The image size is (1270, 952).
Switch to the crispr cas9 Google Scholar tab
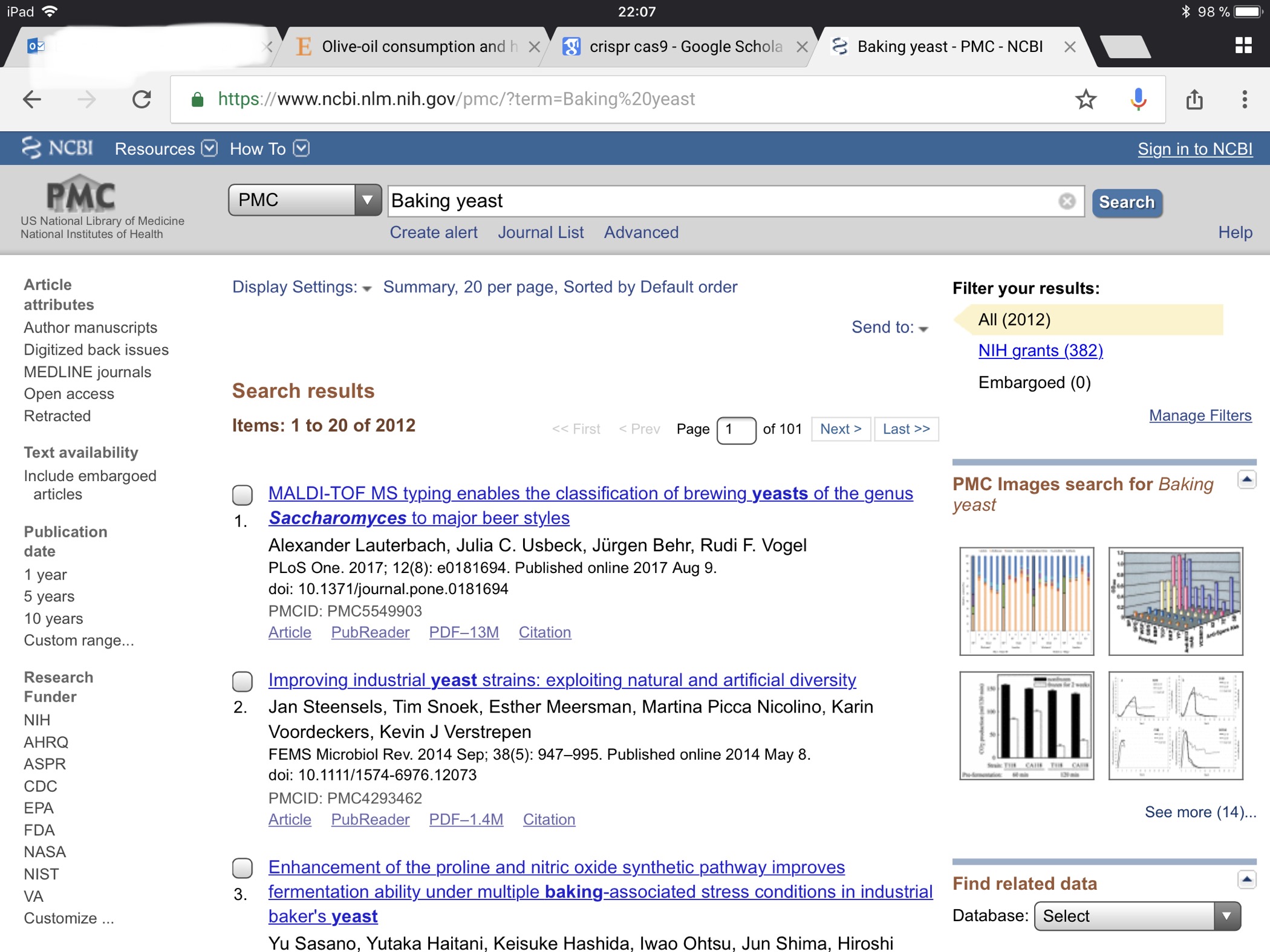(x=685, y=47)
